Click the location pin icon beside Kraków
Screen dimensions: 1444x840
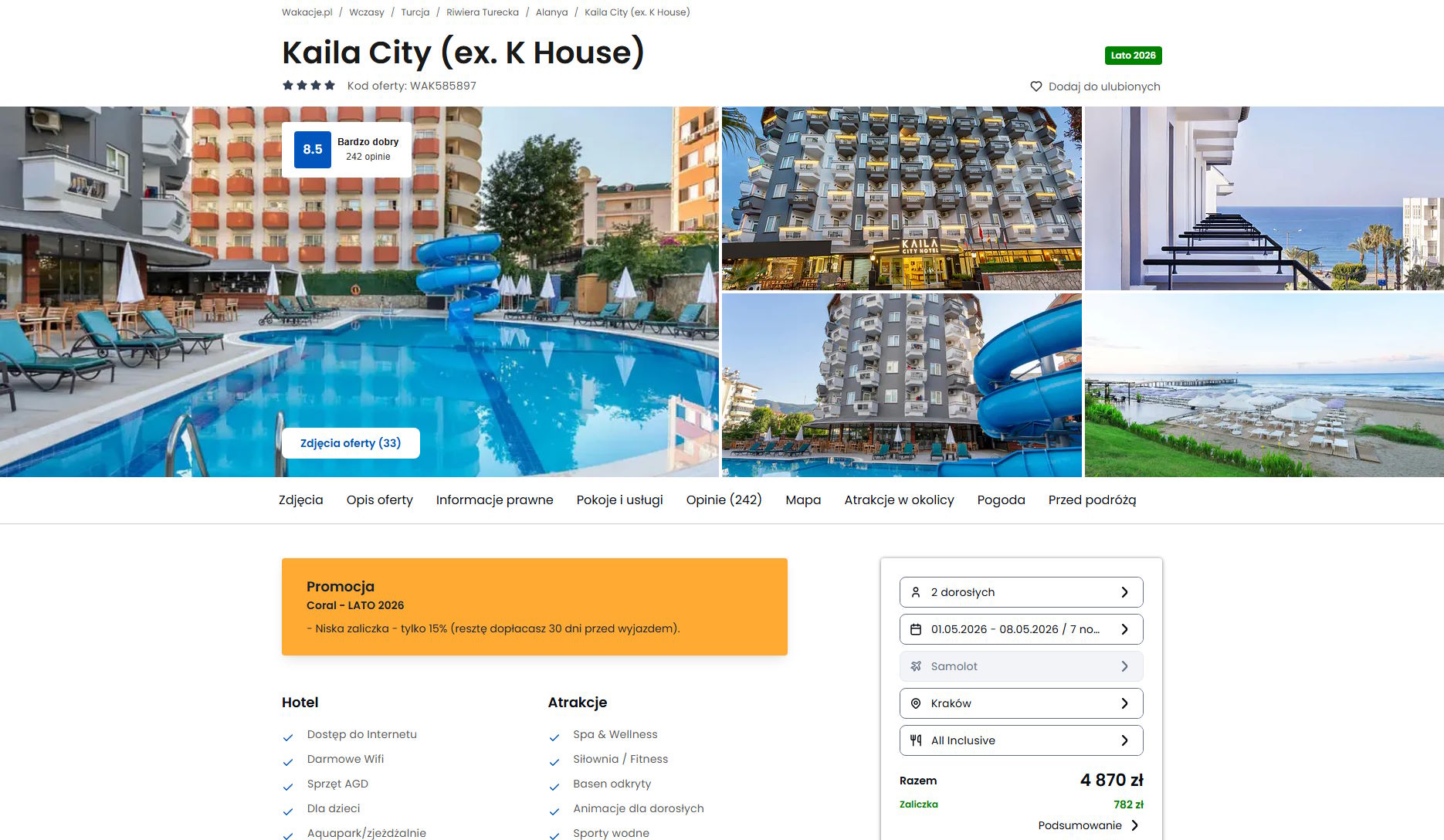[x=916, y=703]
